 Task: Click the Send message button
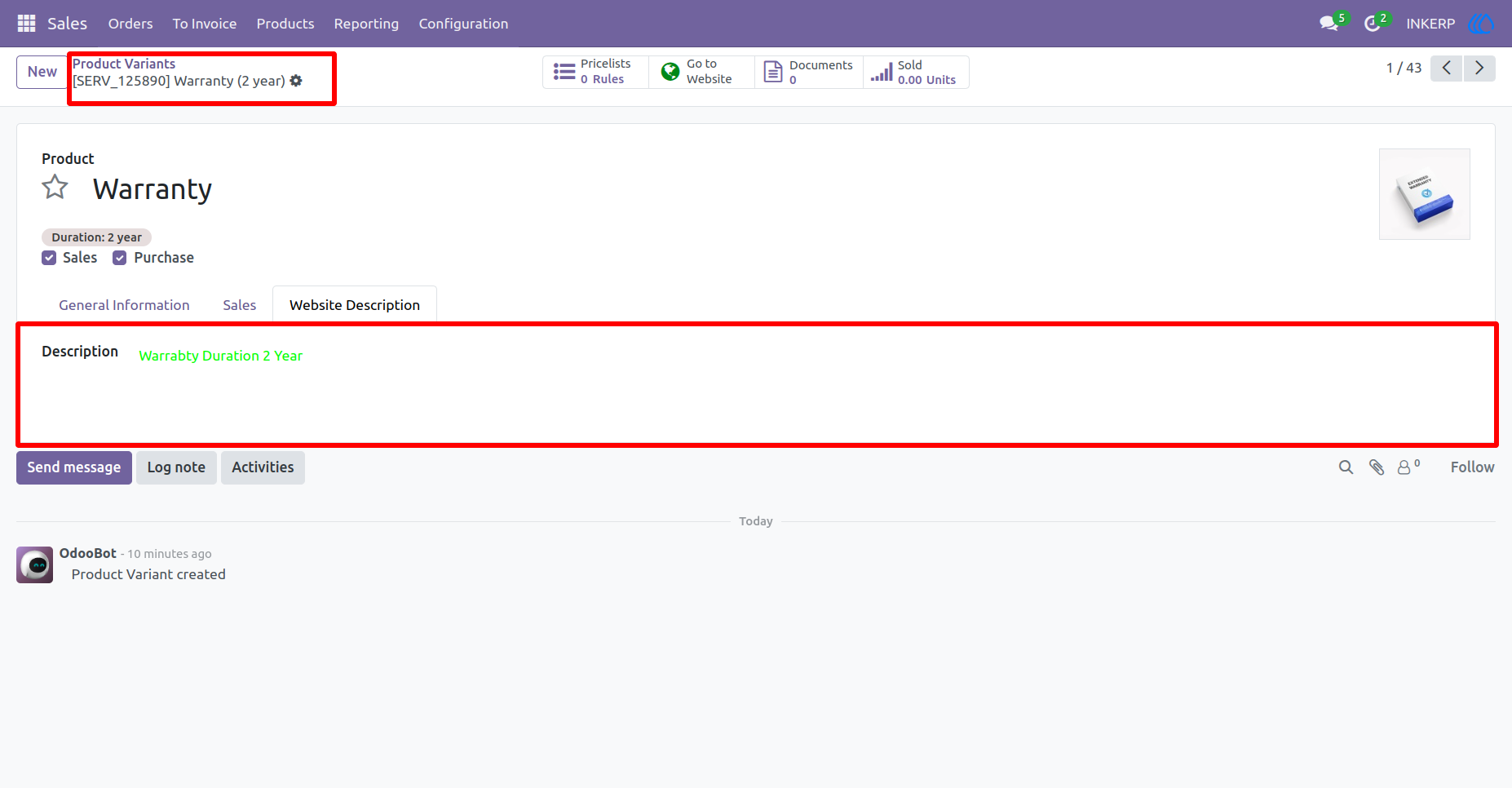click(x=74, y=467)
